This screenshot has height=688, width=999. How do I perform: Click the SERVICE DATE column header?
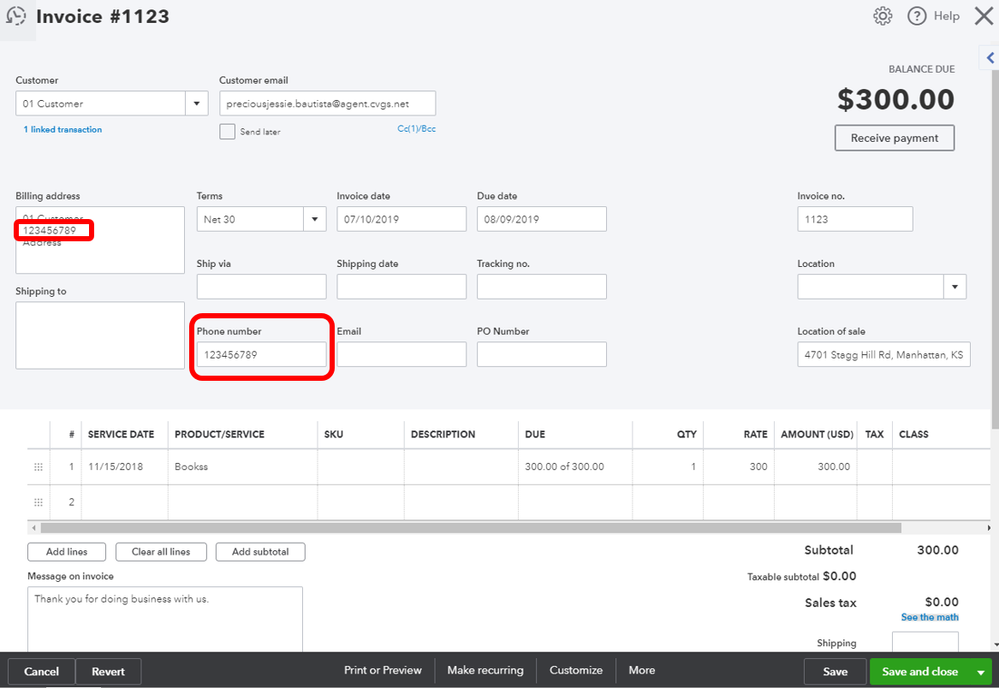[x=121, y=434]
